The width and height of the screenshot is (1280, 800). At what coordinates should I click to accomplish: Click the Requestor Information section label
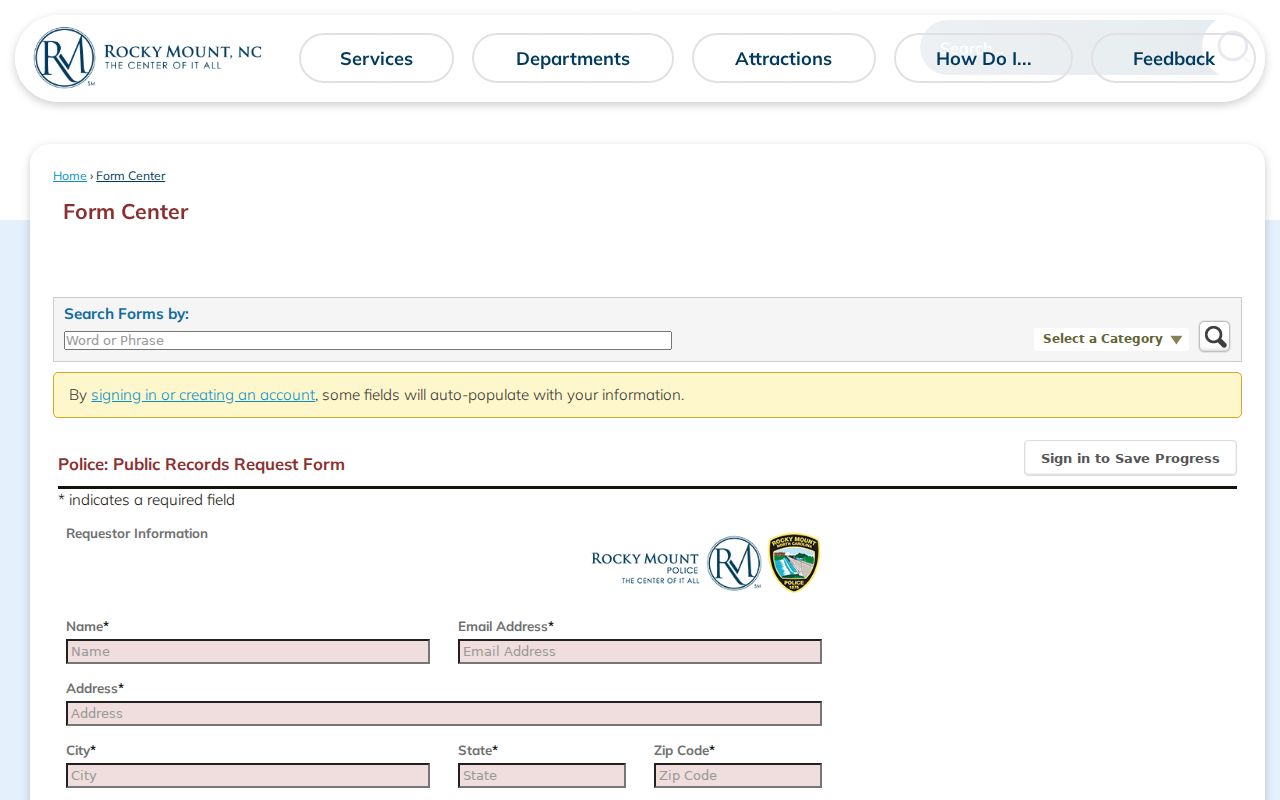[137, 534]
